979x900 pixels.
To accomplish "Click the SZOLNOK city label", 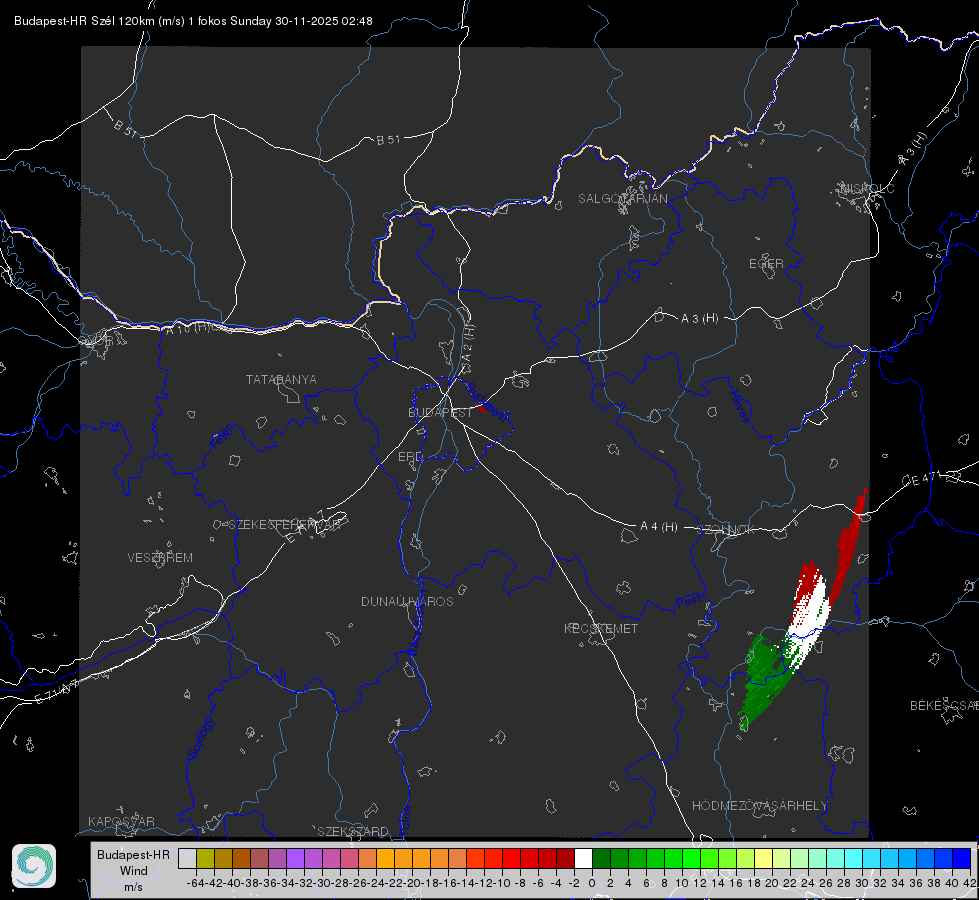I will point(726,529).
